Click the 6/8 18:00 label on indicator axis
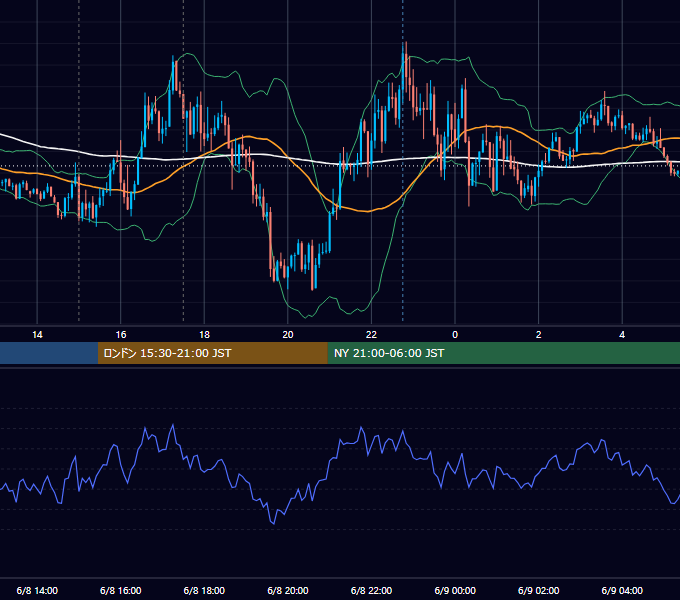This screenshot has width=680, height=600. coord(204,590)
